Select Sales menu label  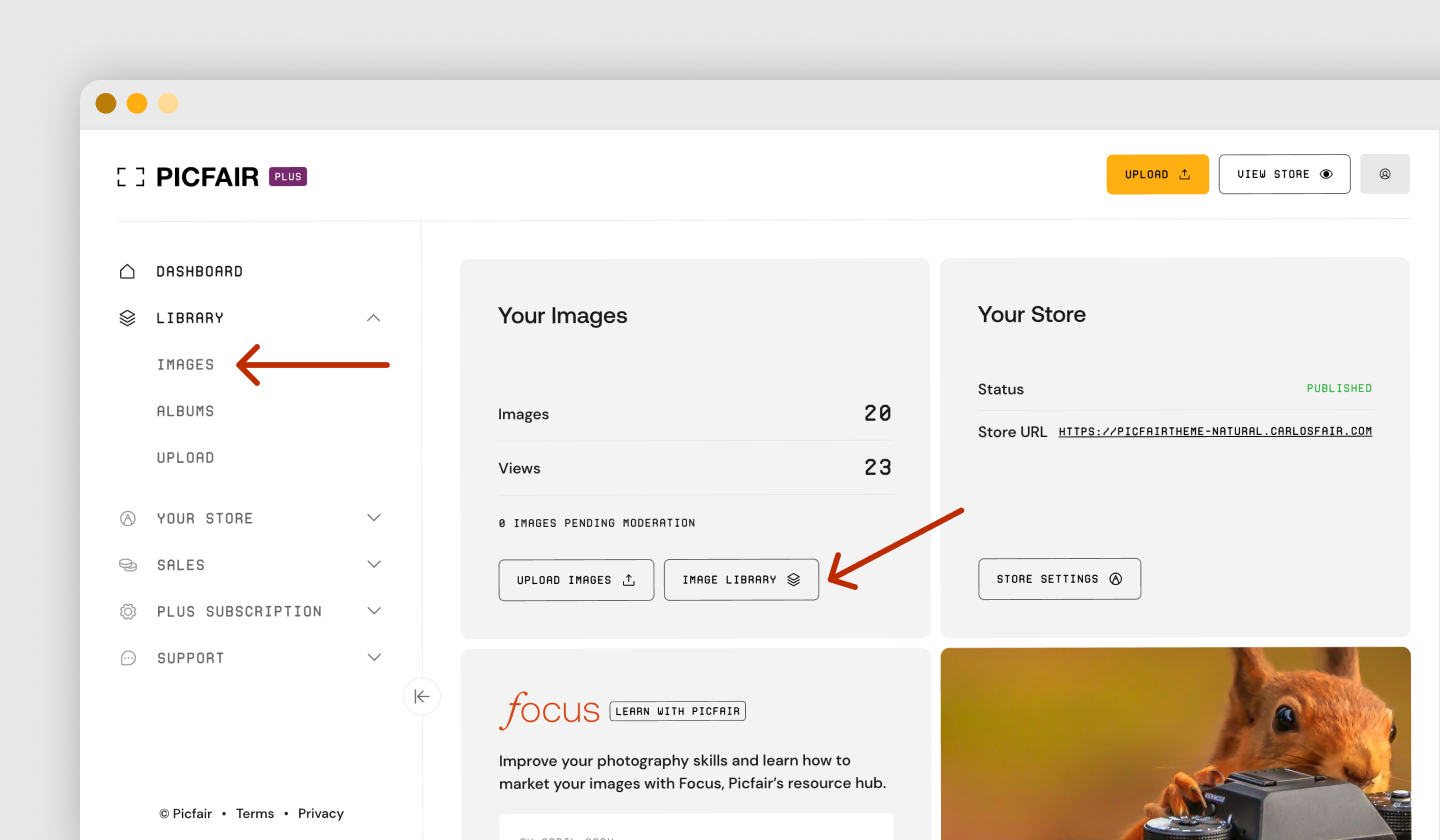180,565
